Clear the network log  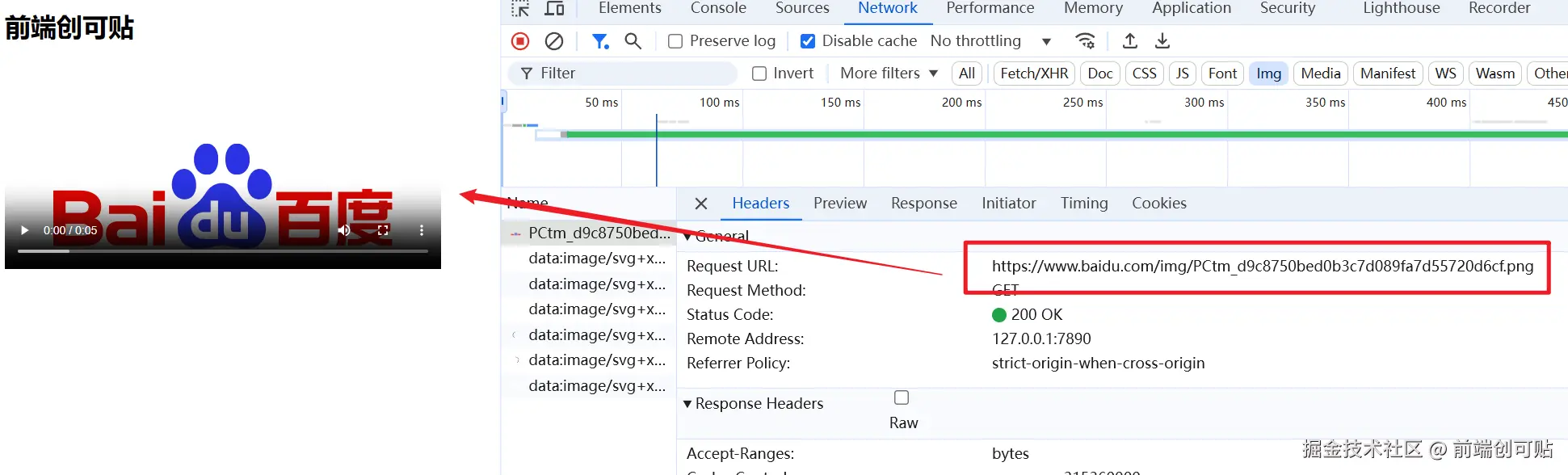554,41
